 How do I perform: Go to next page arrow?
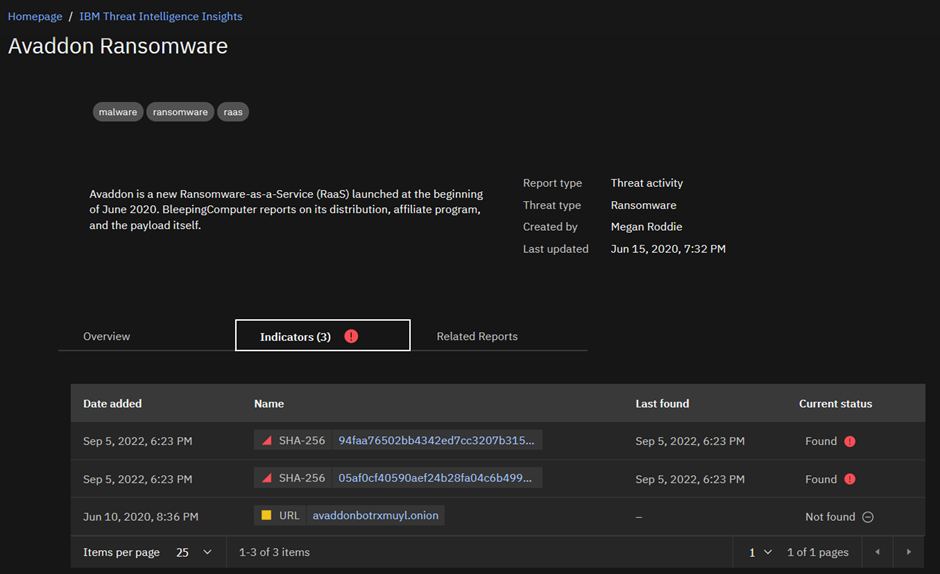(x=909, y=552)
